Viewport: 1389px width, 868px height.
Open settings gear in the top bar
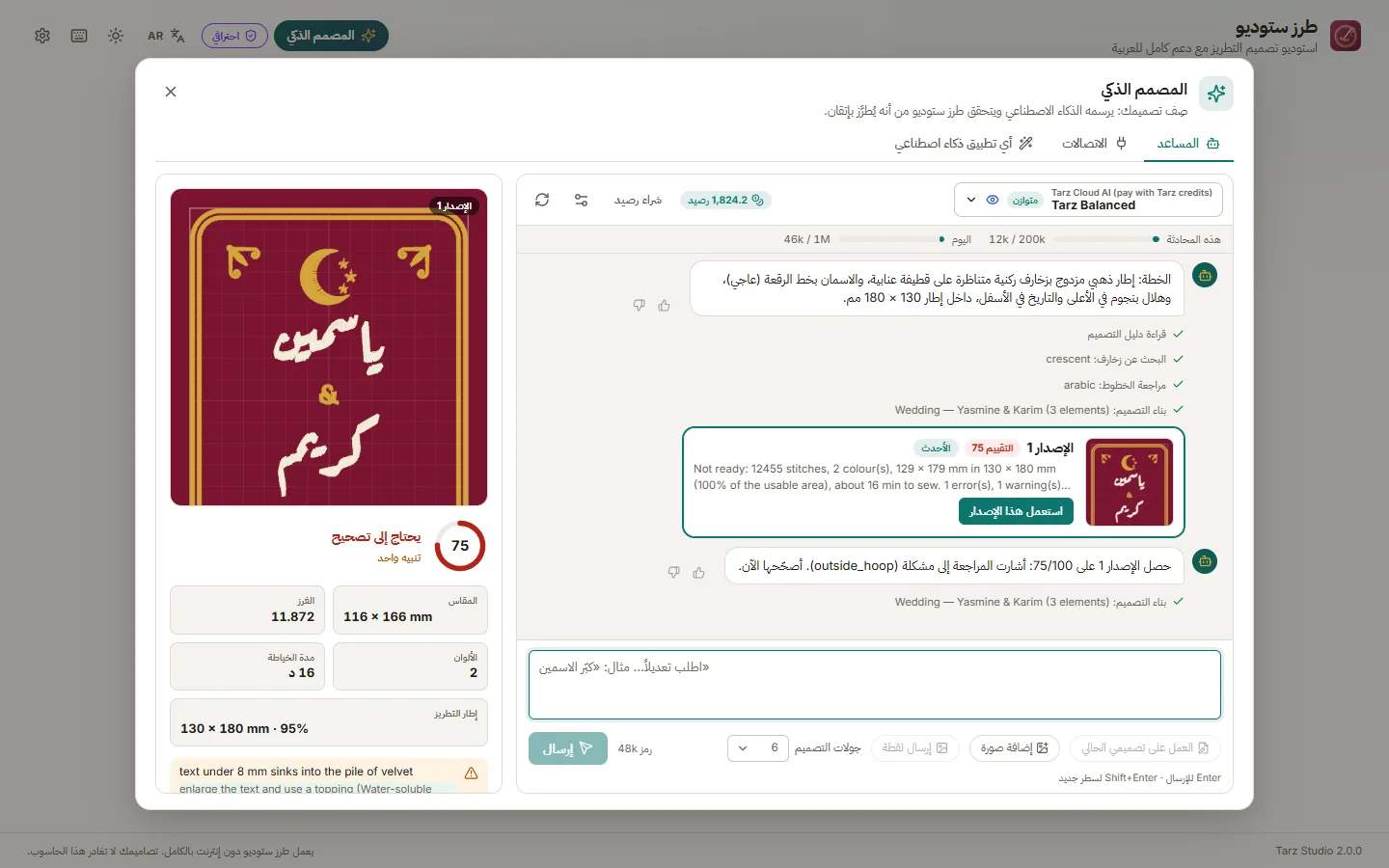coord(42,36)
